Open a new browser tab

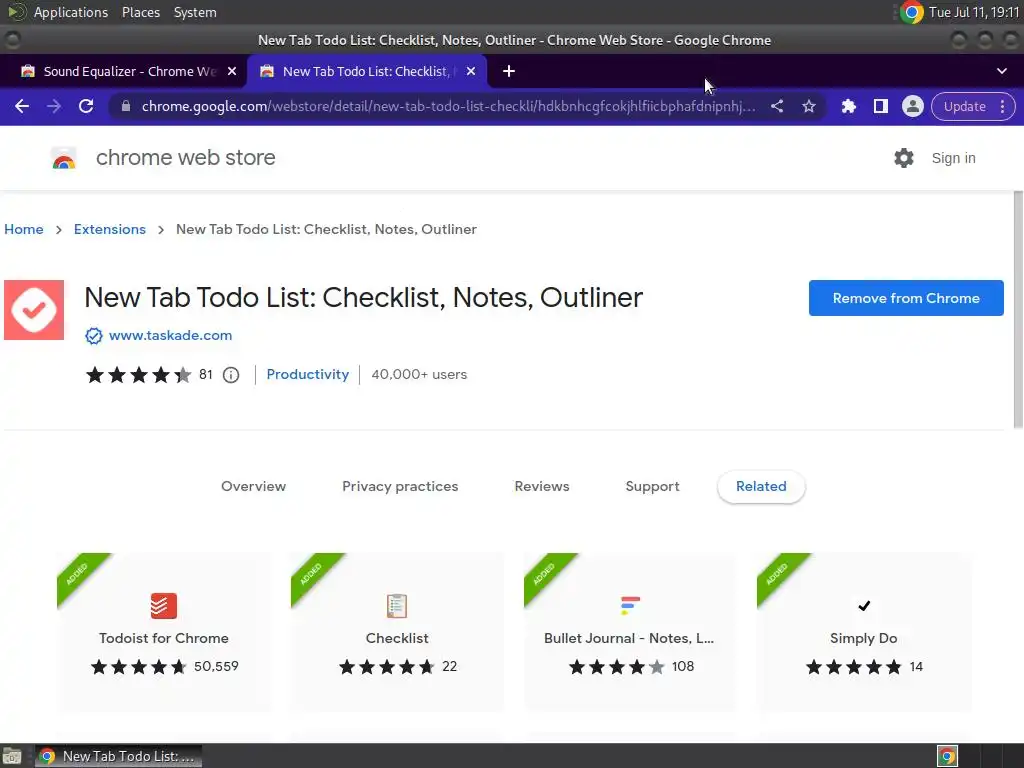[x=509, y=71]
